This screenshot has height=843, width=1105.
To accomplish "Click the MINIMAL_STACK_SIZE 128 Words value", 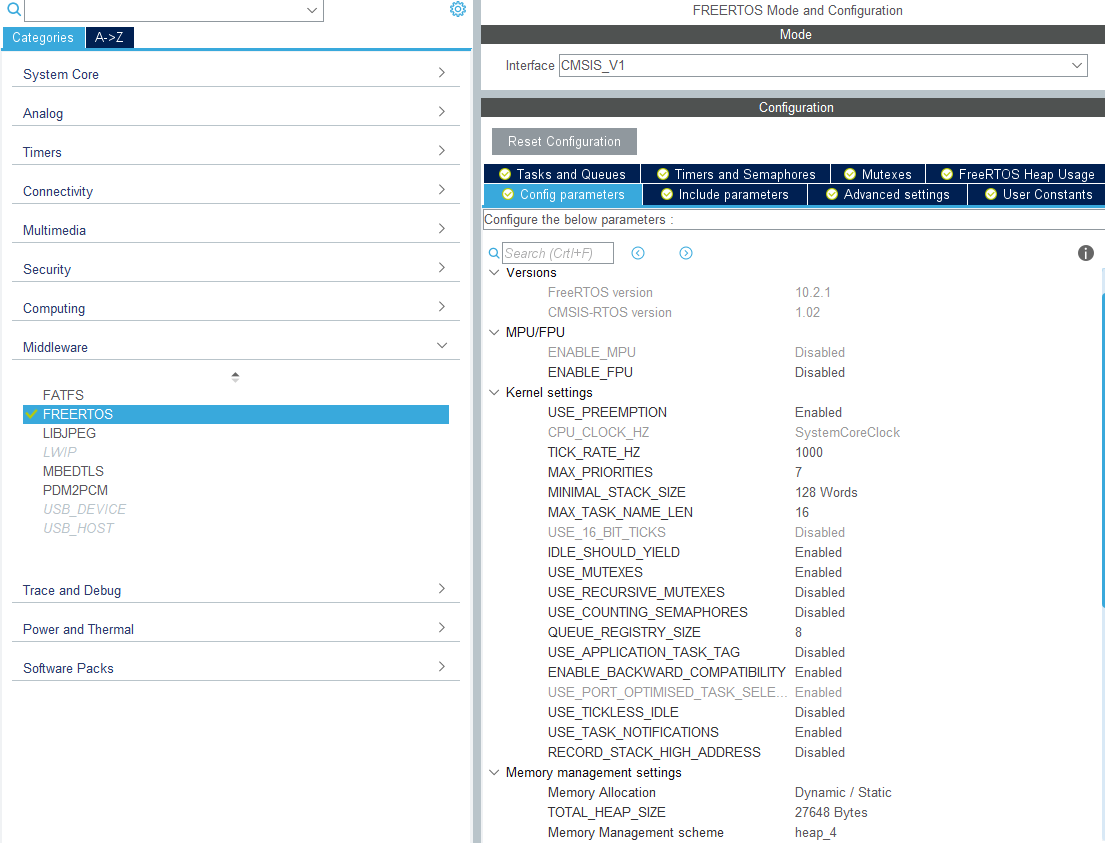I will click(827, 492).
